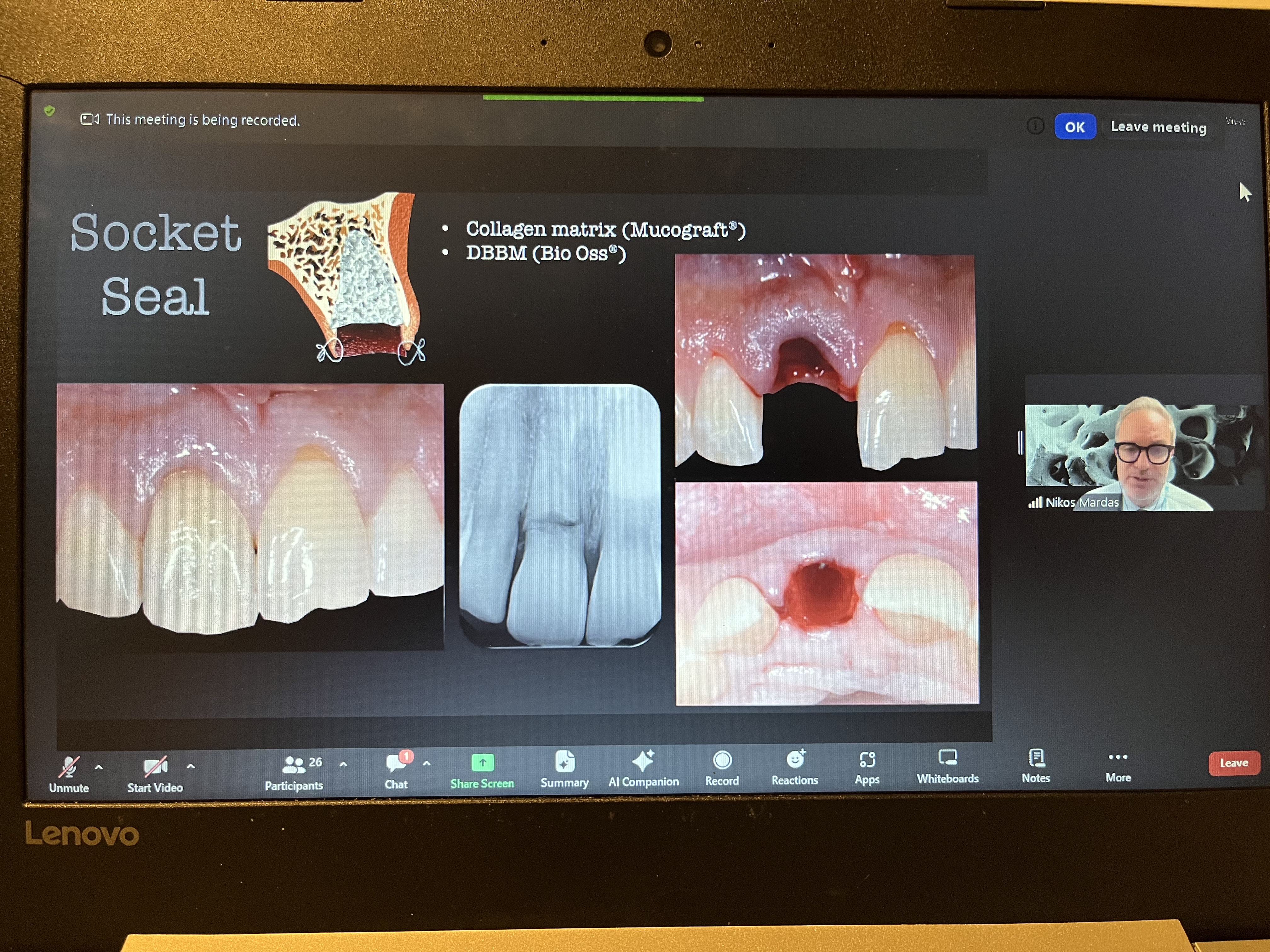Open Zoom Apps
Viewport: 1270px width, 952px height.
(867, 763)
